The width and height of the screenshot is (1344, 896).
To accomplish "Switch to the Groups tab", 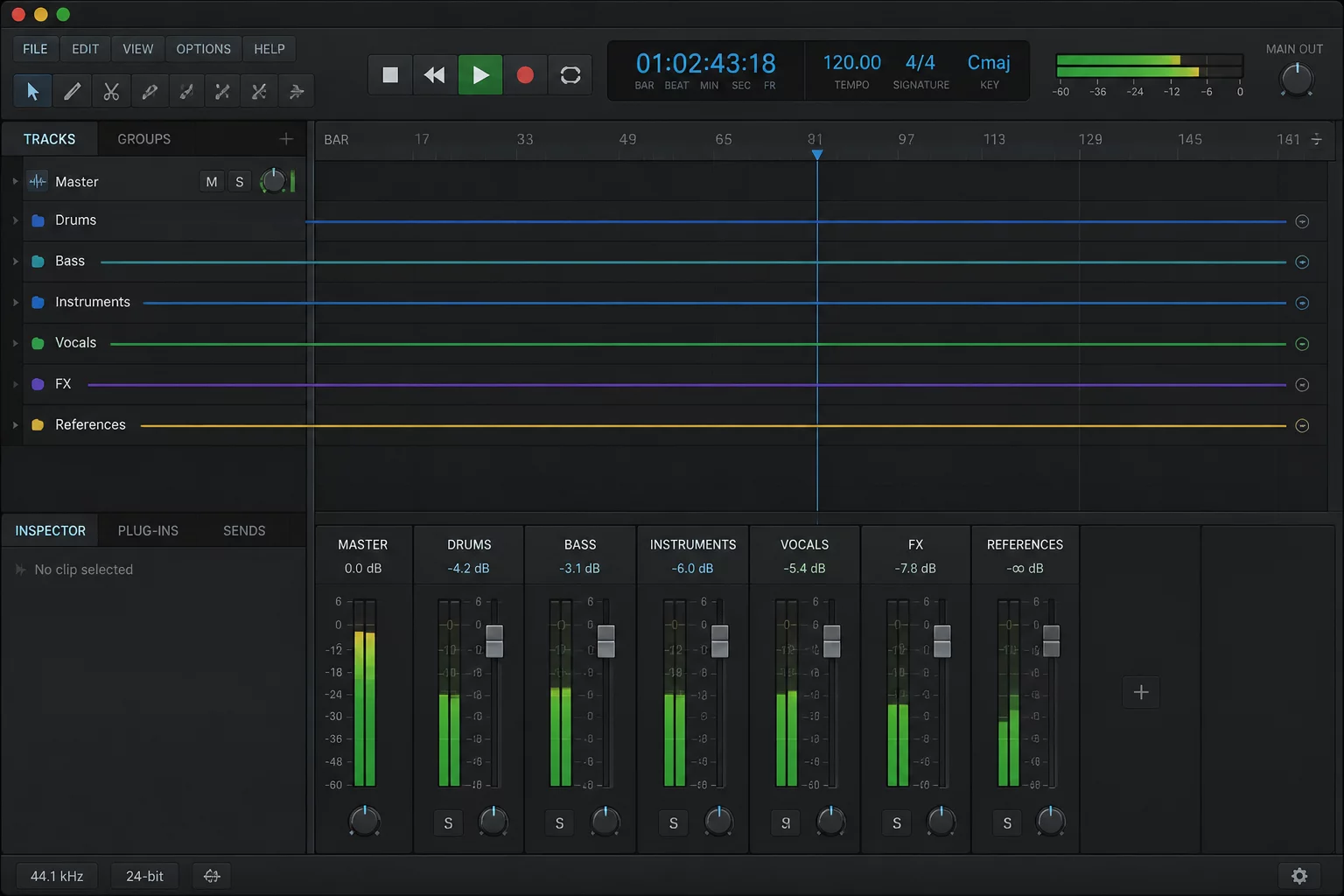I will click(144, 139).
